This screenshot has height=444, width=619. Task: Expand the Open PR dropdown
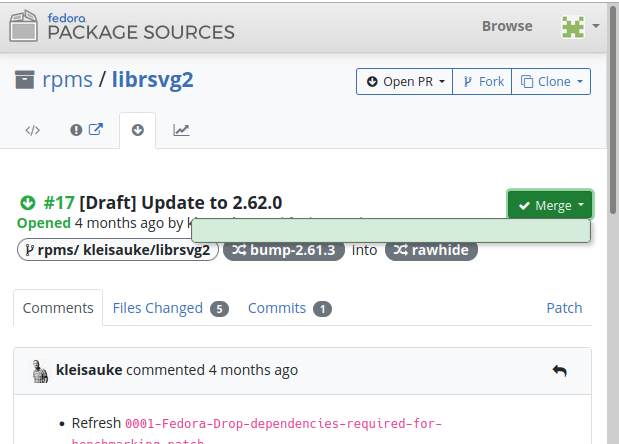point(405,82)
